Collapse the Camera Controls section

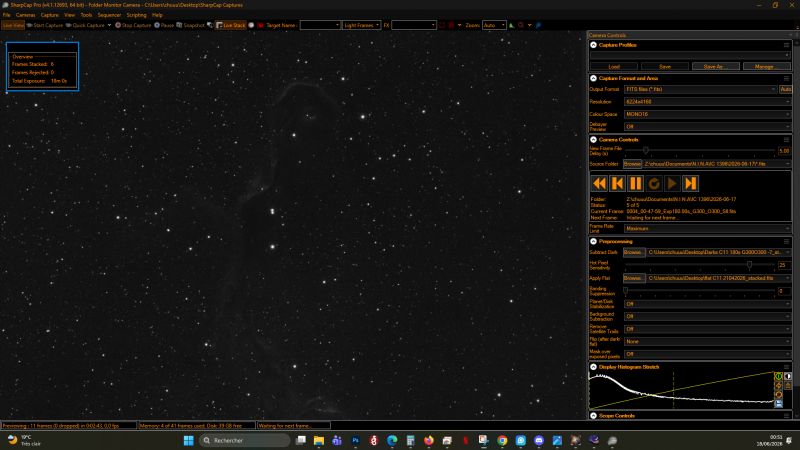tap(593, 139)
